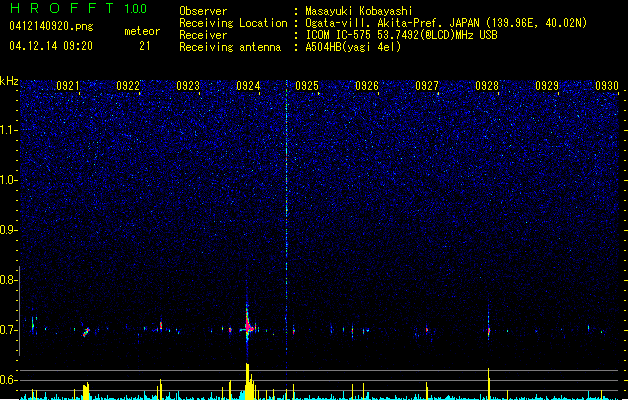629x400 pixels.
Task: Click the Ogata-vill. Akita-Pref. JAPAN location text
Action: (x=446, y=23)
